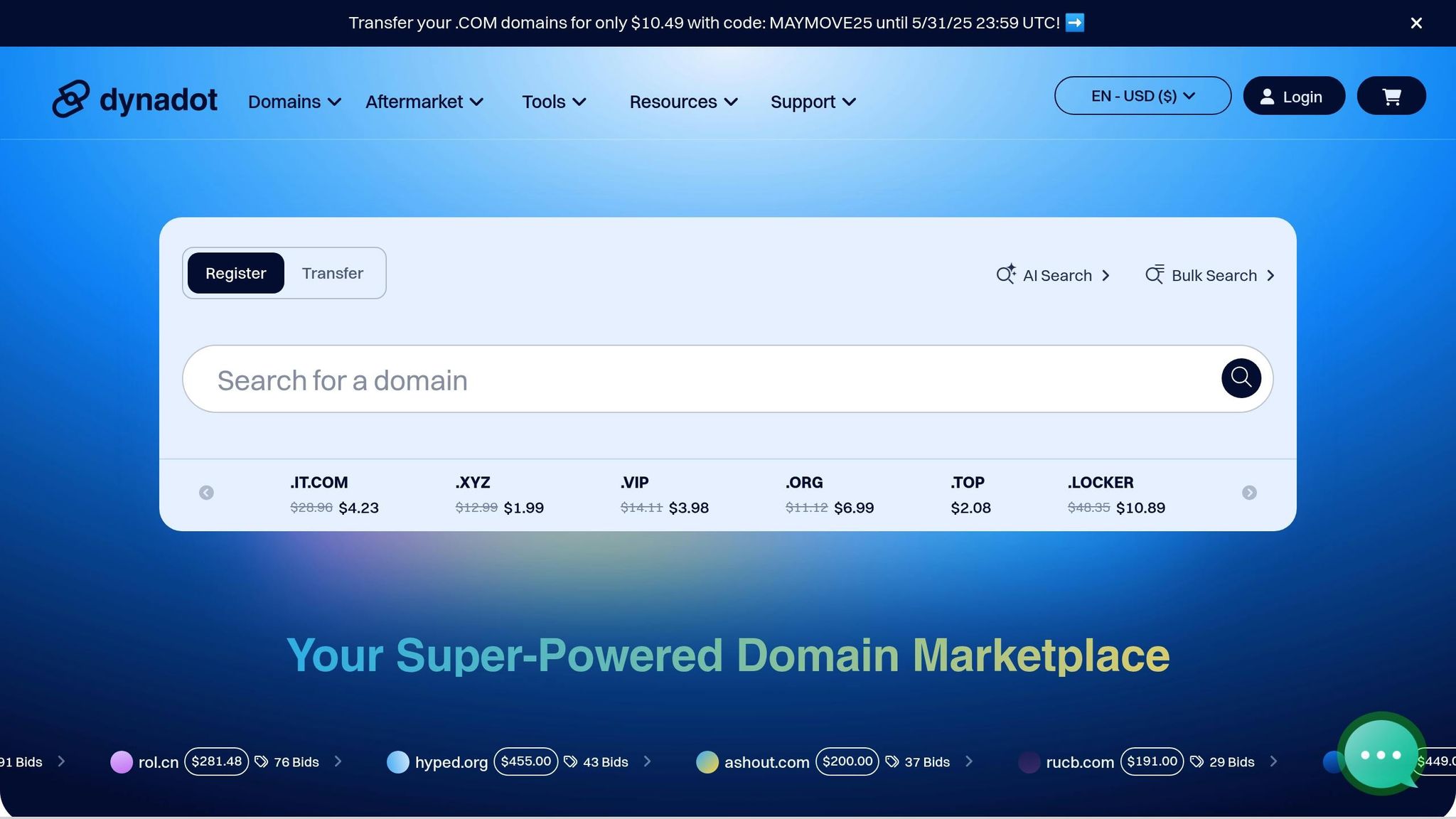Screen dimensions: 1456x819
Task: Select the .VIP $3.98 offer
Action: point(664,495)
